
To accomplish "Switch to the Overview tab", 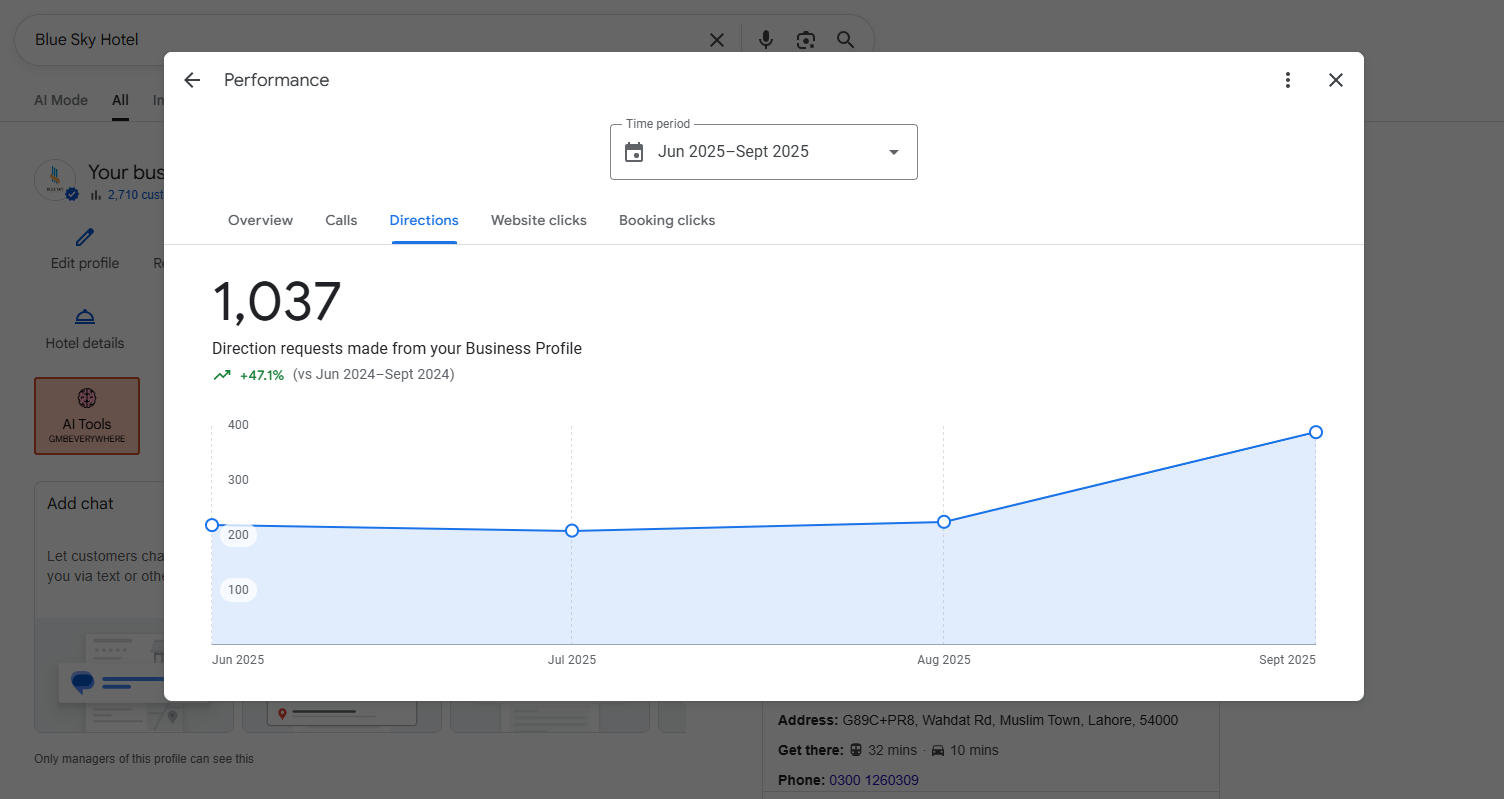I will 260,220.
